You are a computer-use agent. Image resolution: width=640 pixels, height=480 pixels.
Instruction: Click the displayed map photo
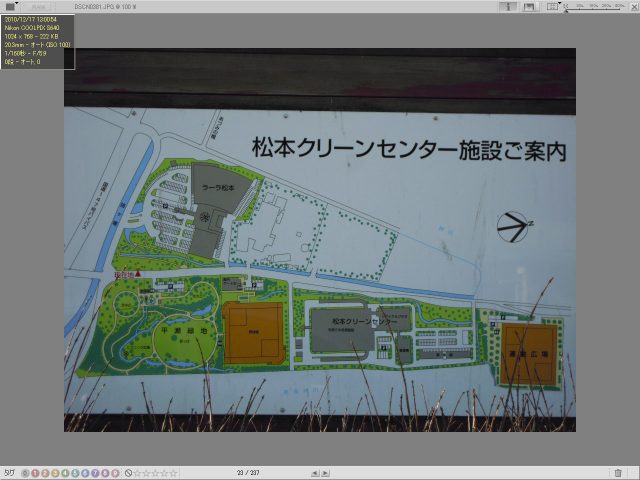click(320, 240)
